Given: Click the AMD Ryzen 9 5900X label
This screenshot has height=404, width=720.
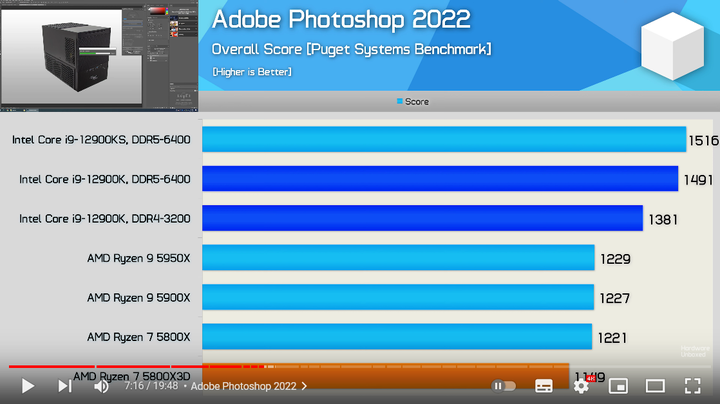Looking at the screenshot, I should (139, 298).
